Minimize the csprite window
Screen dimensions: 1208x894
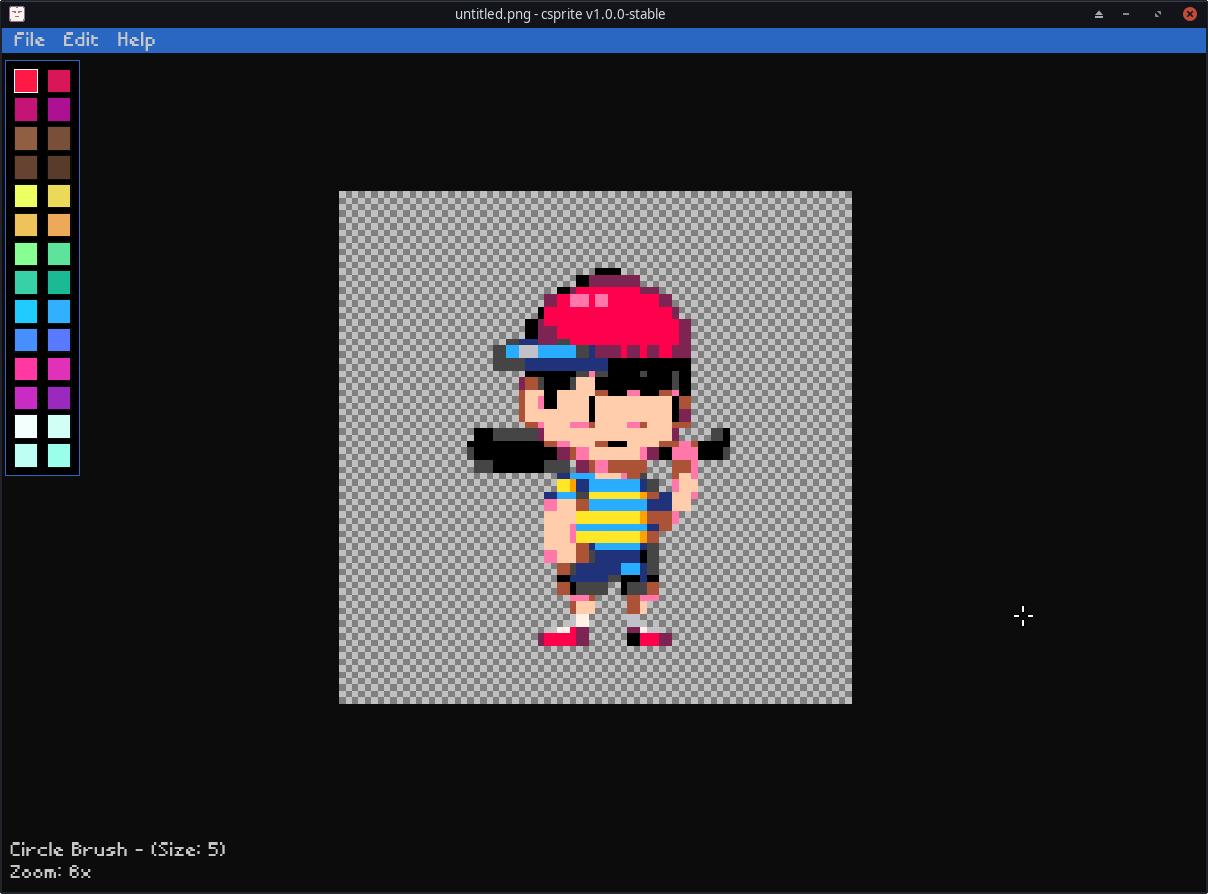1128,14
